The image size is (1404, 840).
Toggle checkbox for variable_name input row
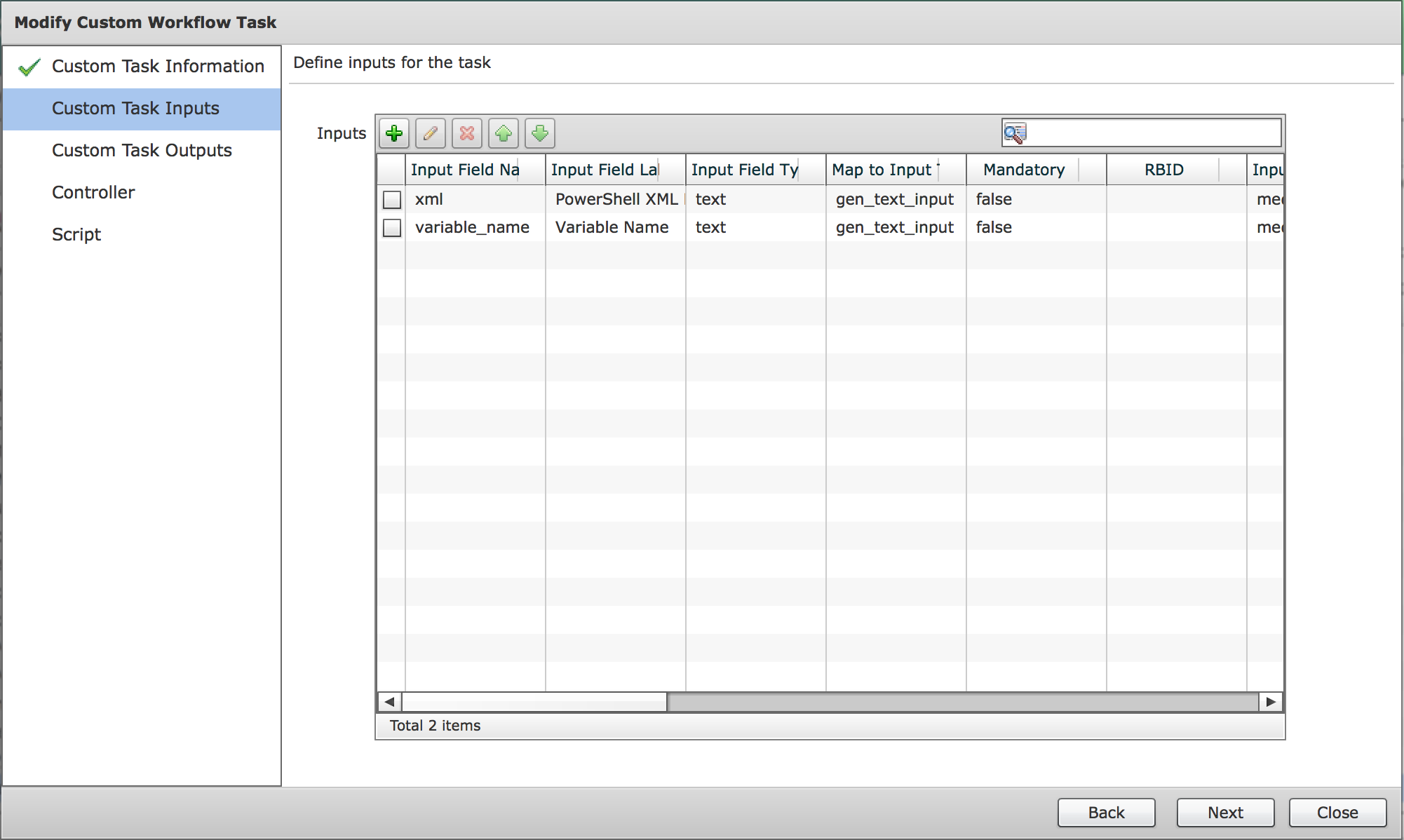(391, 228)
